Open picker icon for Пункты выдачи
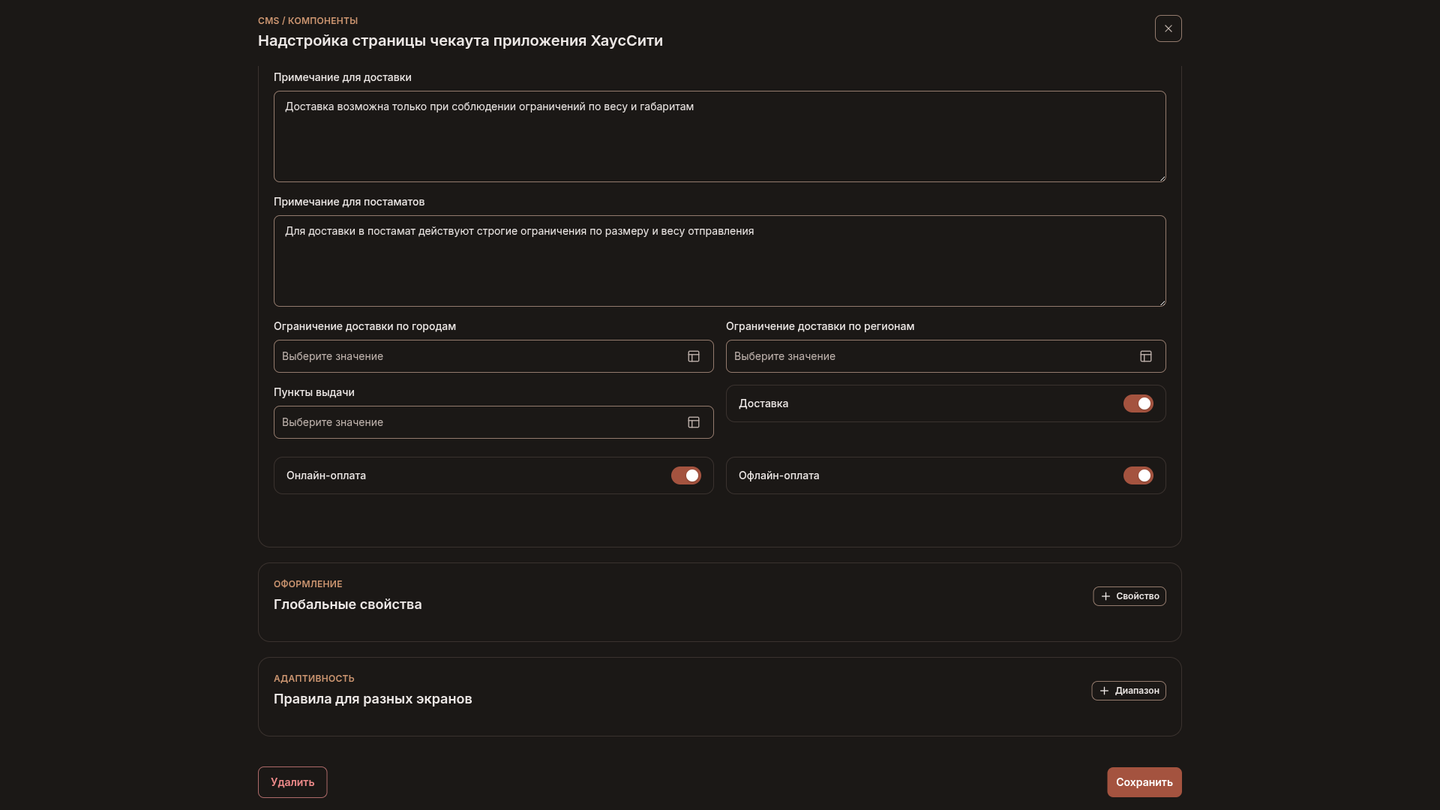The width and height of the screenshot is (1440, 810). click(x=693, y=422)
